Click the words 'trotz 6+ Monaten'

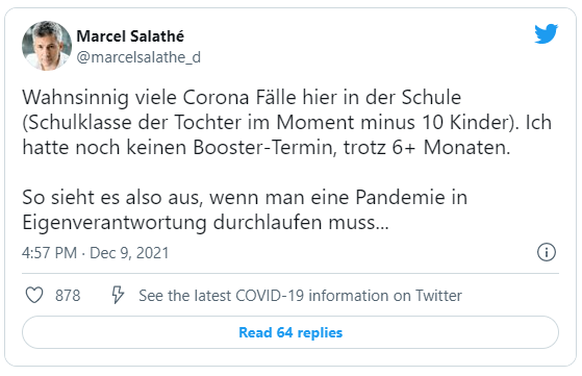tap(427, 147)
